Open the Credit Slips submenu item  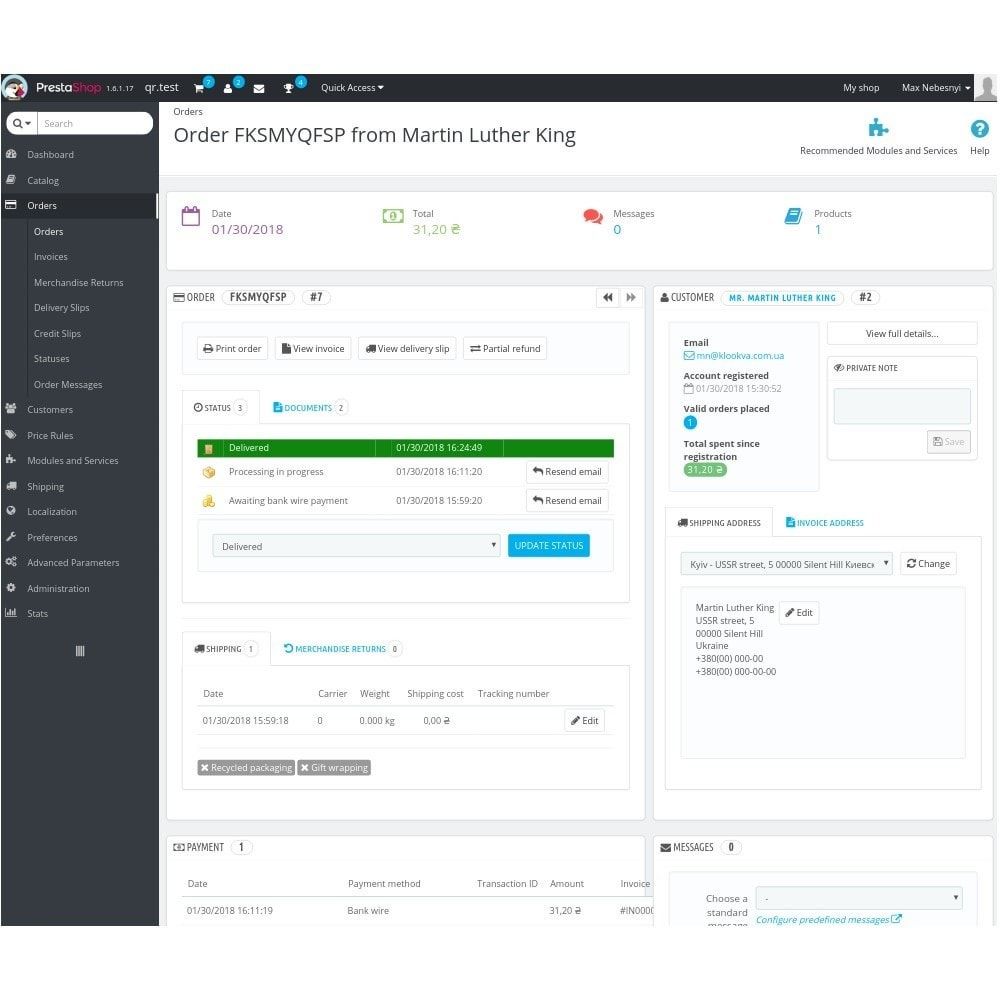[57, 334]
